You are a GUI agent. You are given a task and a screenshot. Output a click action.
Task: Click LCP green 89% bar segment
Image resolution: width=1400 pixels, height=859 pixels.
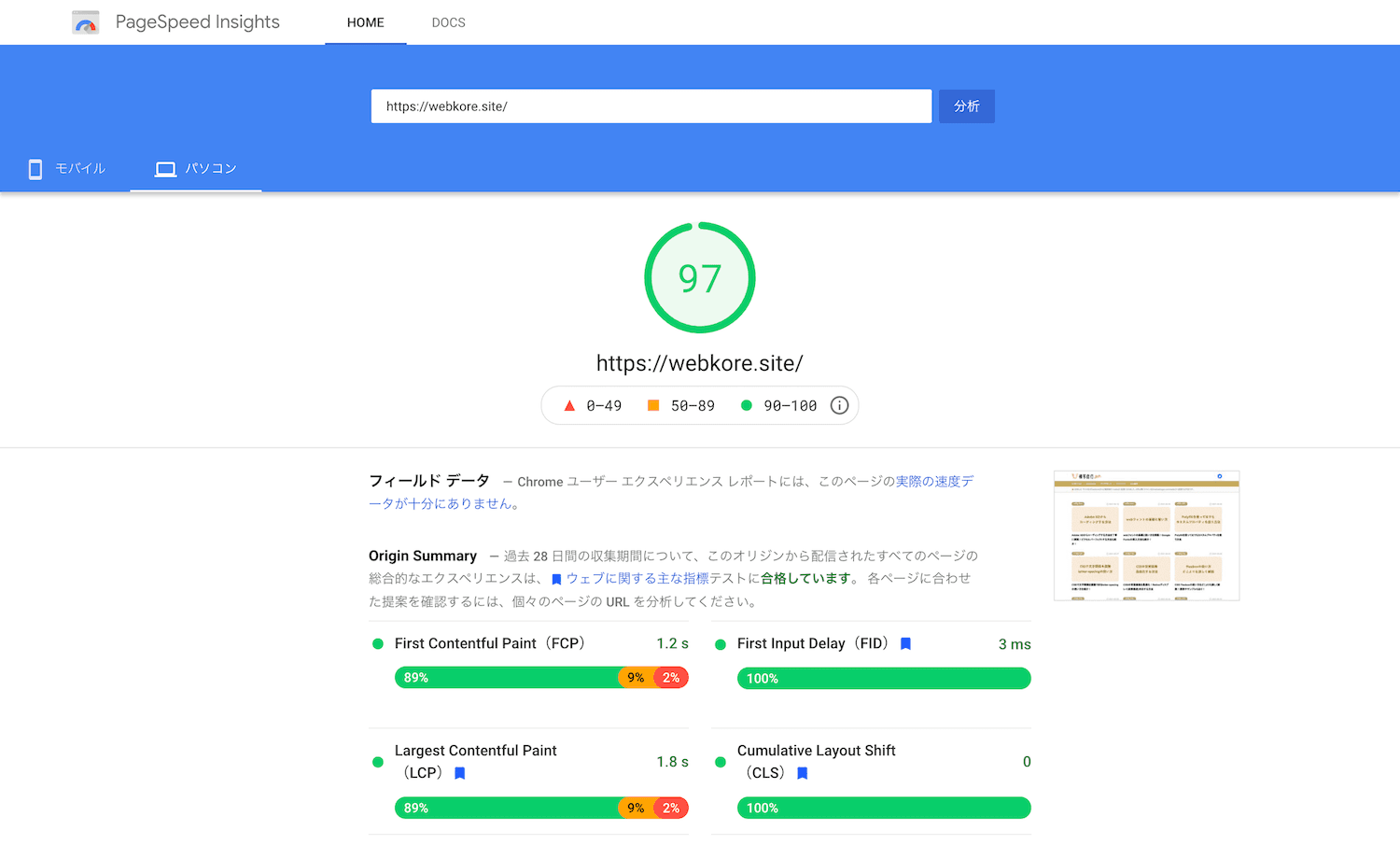click(507, 808)
